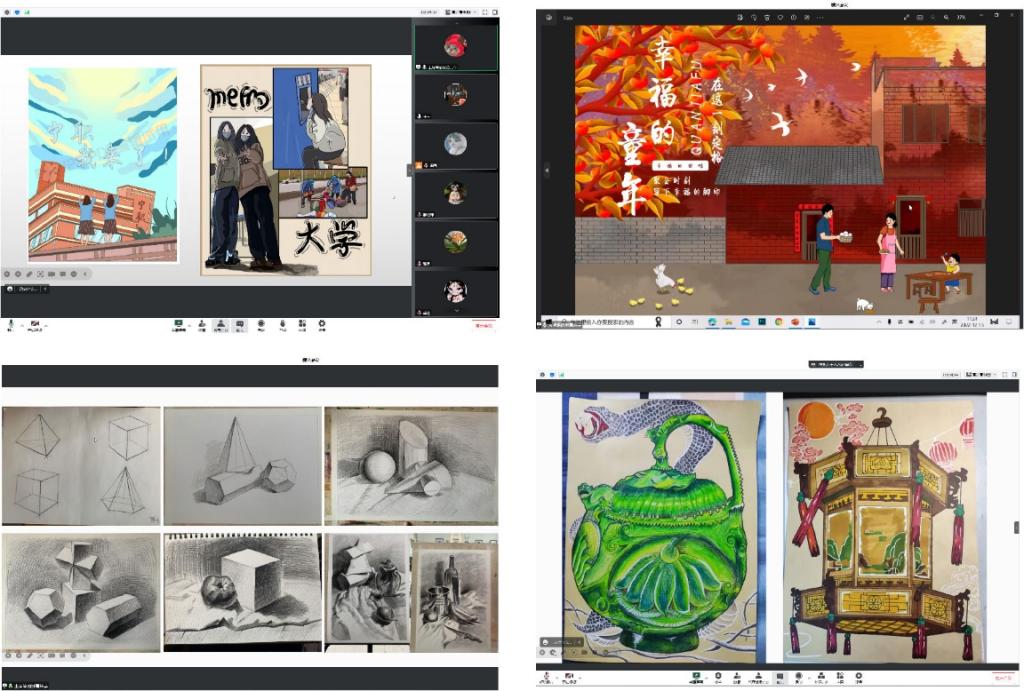Toggle camera video in top-left meeting window
The image size is (1024, 691).
(36, 324)
